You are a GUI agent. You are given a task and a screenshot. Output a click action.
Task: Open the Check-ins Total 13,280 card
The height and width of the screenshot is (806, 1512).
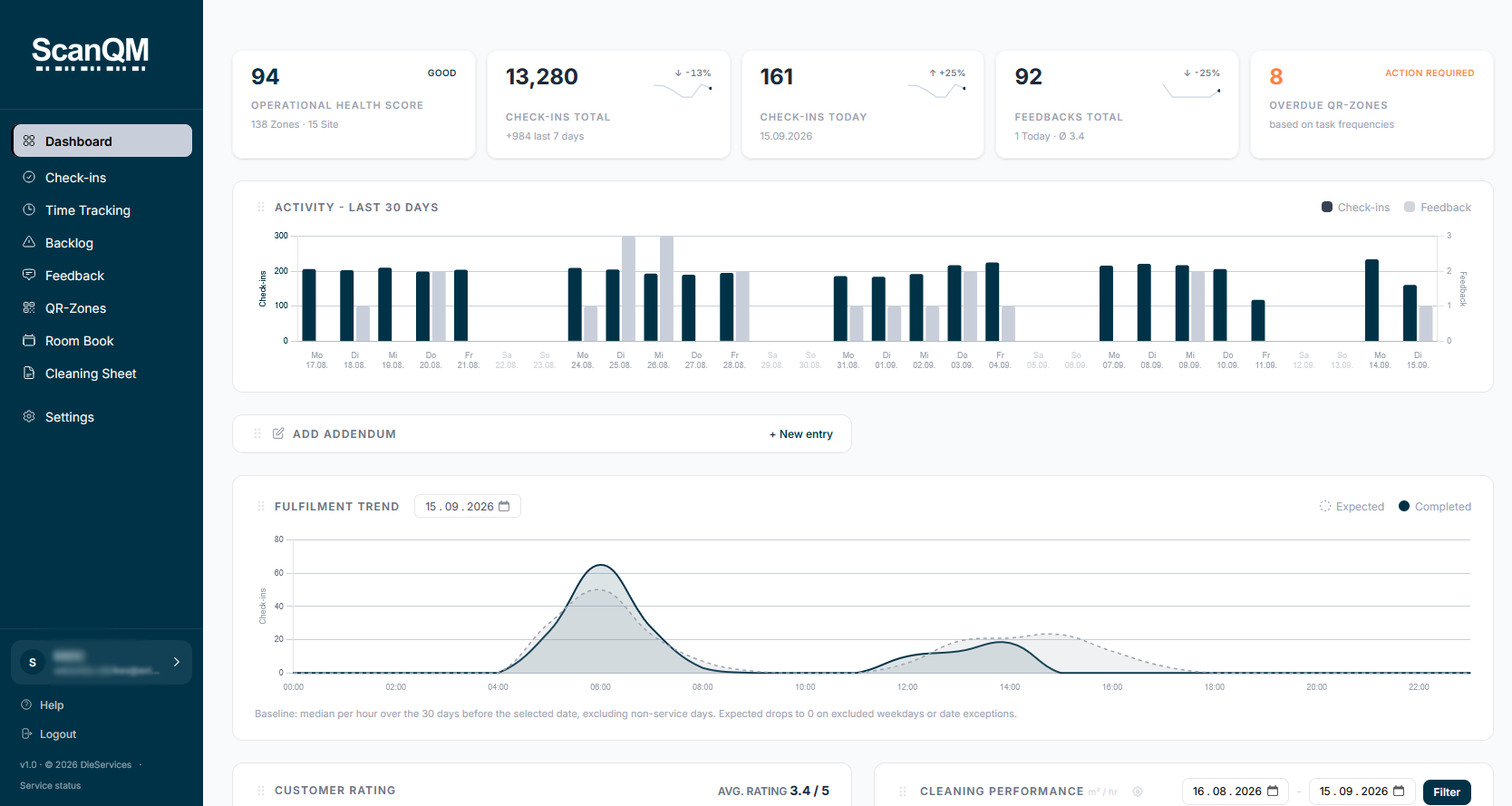pyautogui.click(x=608, y=104)
